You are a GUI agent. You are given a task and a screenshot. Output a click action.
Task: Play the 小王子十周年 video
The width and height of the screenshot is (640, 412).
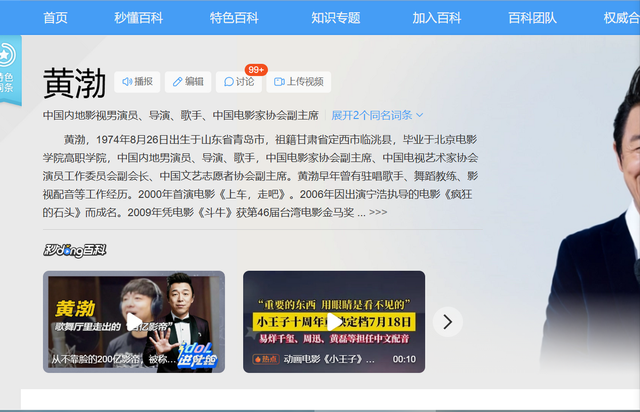[334, 322]
